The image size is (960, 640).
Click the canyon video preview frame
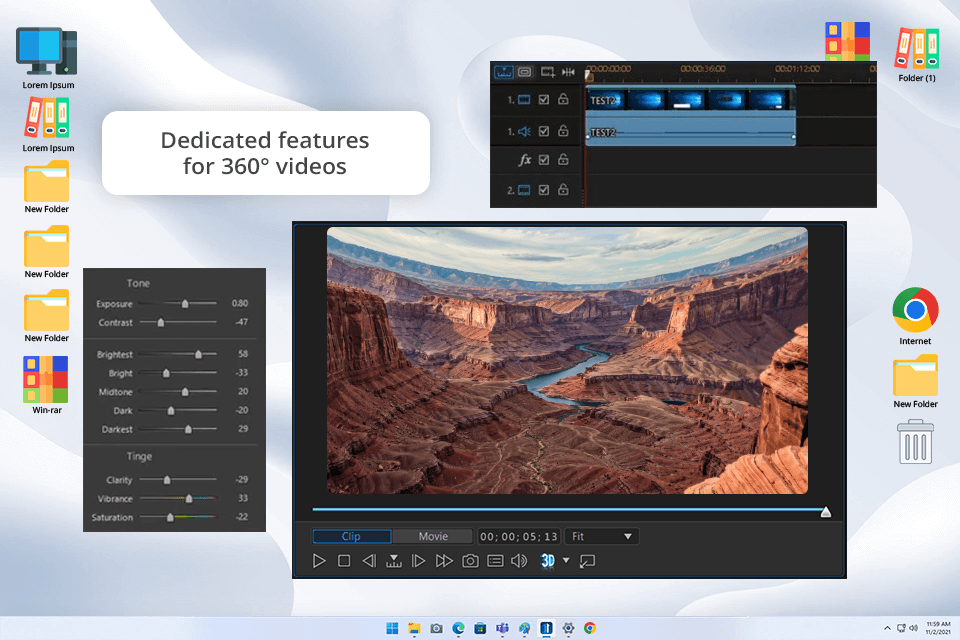(x=567, y=360)
